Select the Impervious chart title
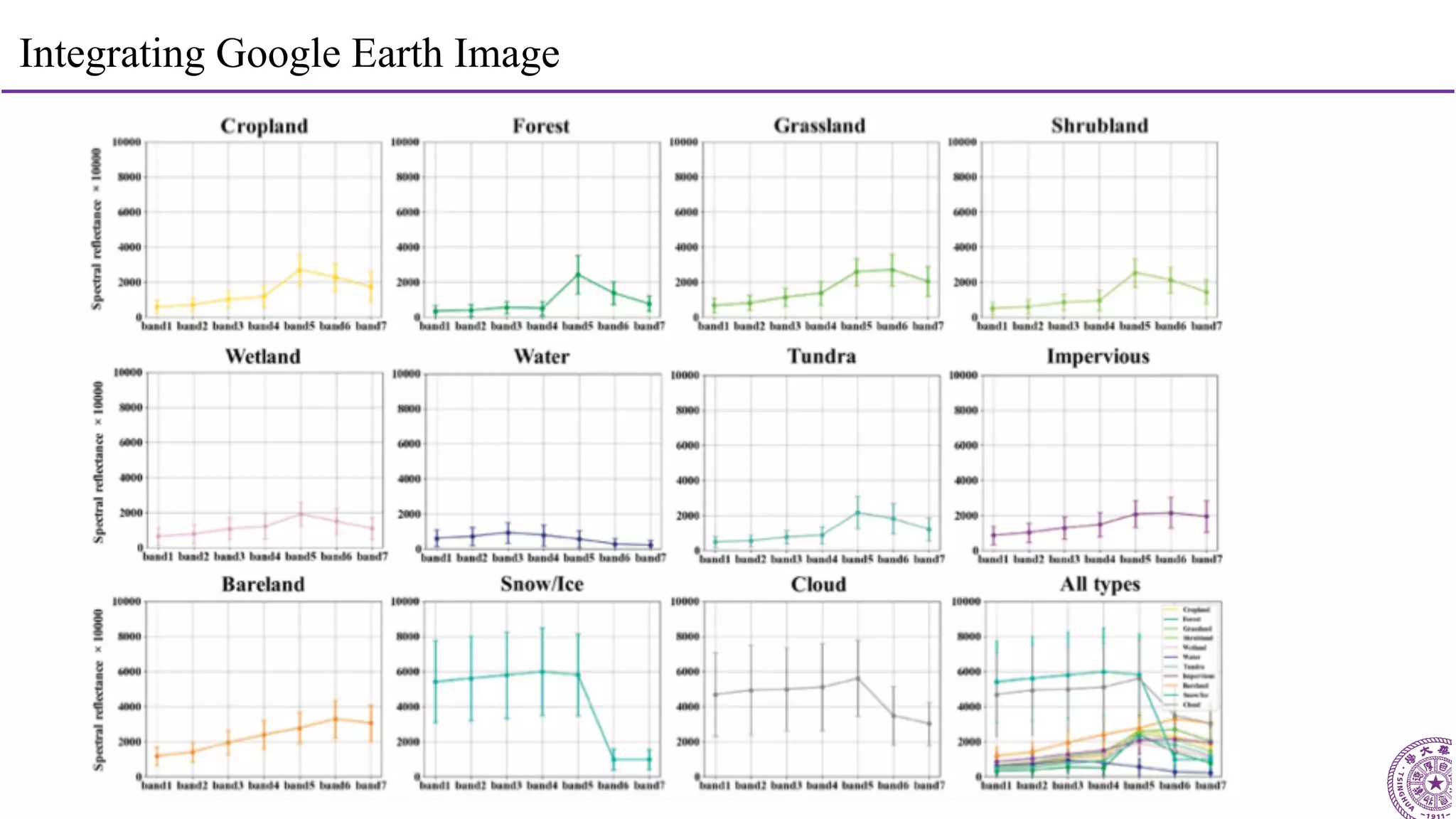Screen dimensions: 1456x819 1098,356
